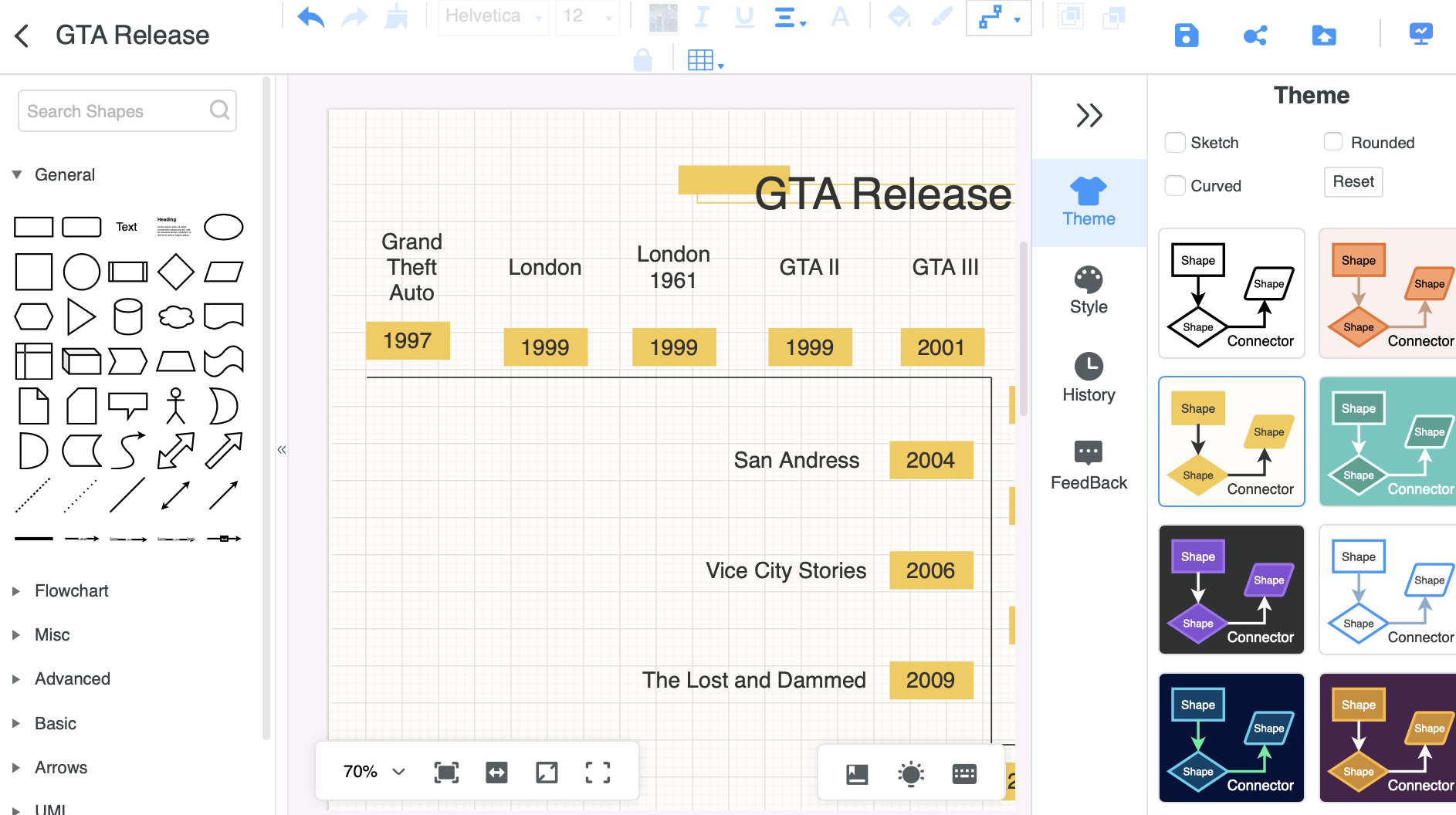Image resolution: width=1456 pixels, height=815 pixels.
Task: Collapse the shapes panel with side arrows
Action: pyautogui.click(x=282, y=449)
